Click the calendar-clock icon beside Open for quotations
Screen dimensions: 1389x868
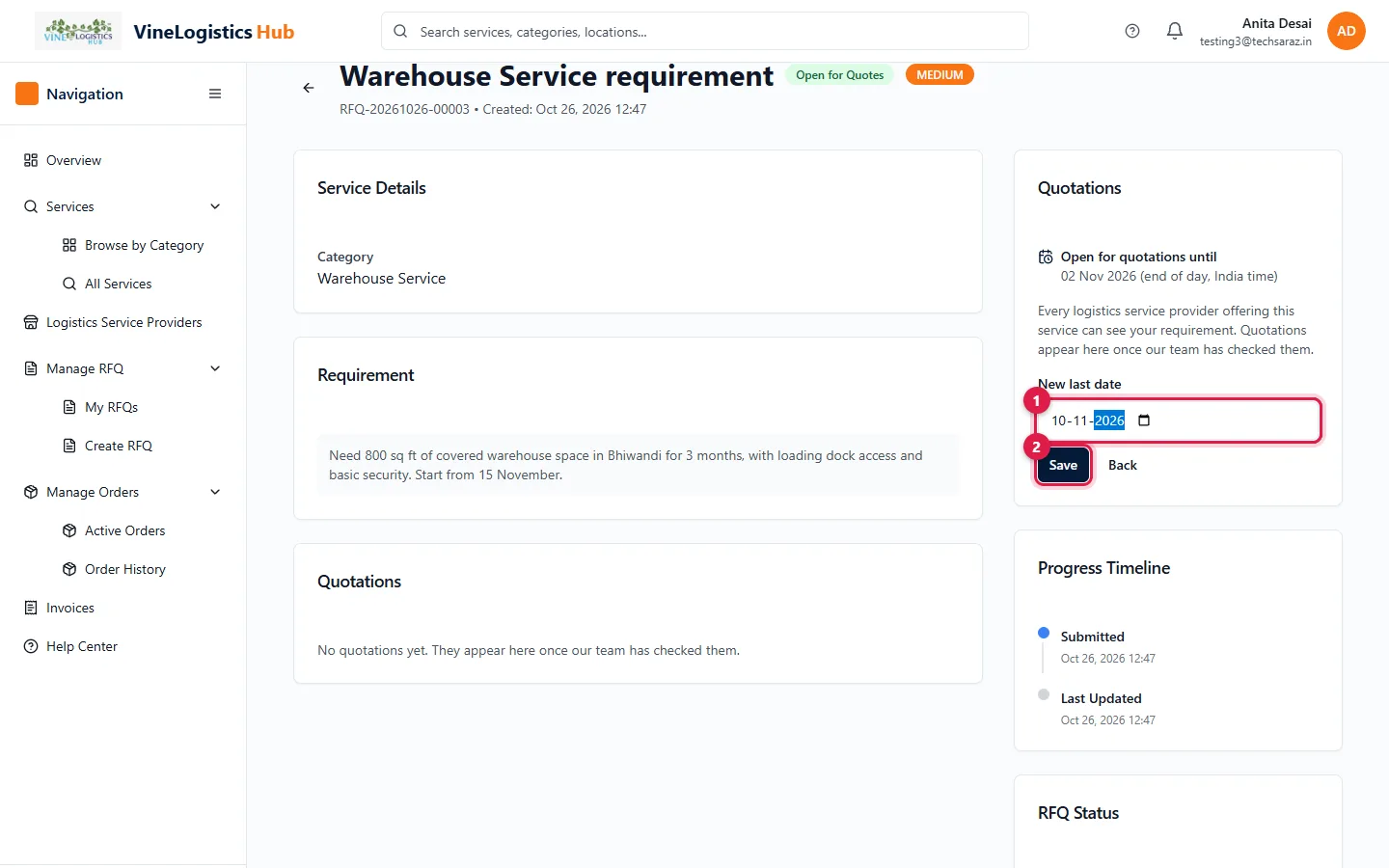[1046, 257]
